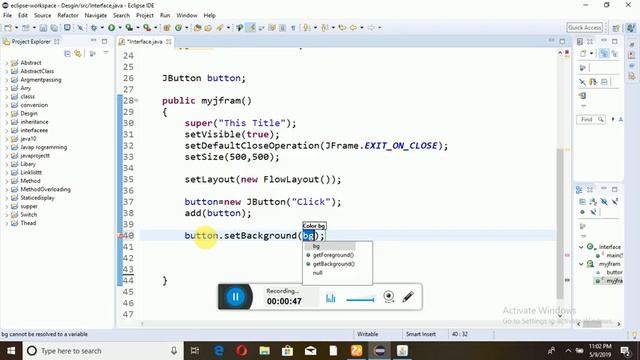Screen dimensions: 640x360
Task: Toggle Show Whitespace Characters pilcrow icon
Action: (293, 28)
